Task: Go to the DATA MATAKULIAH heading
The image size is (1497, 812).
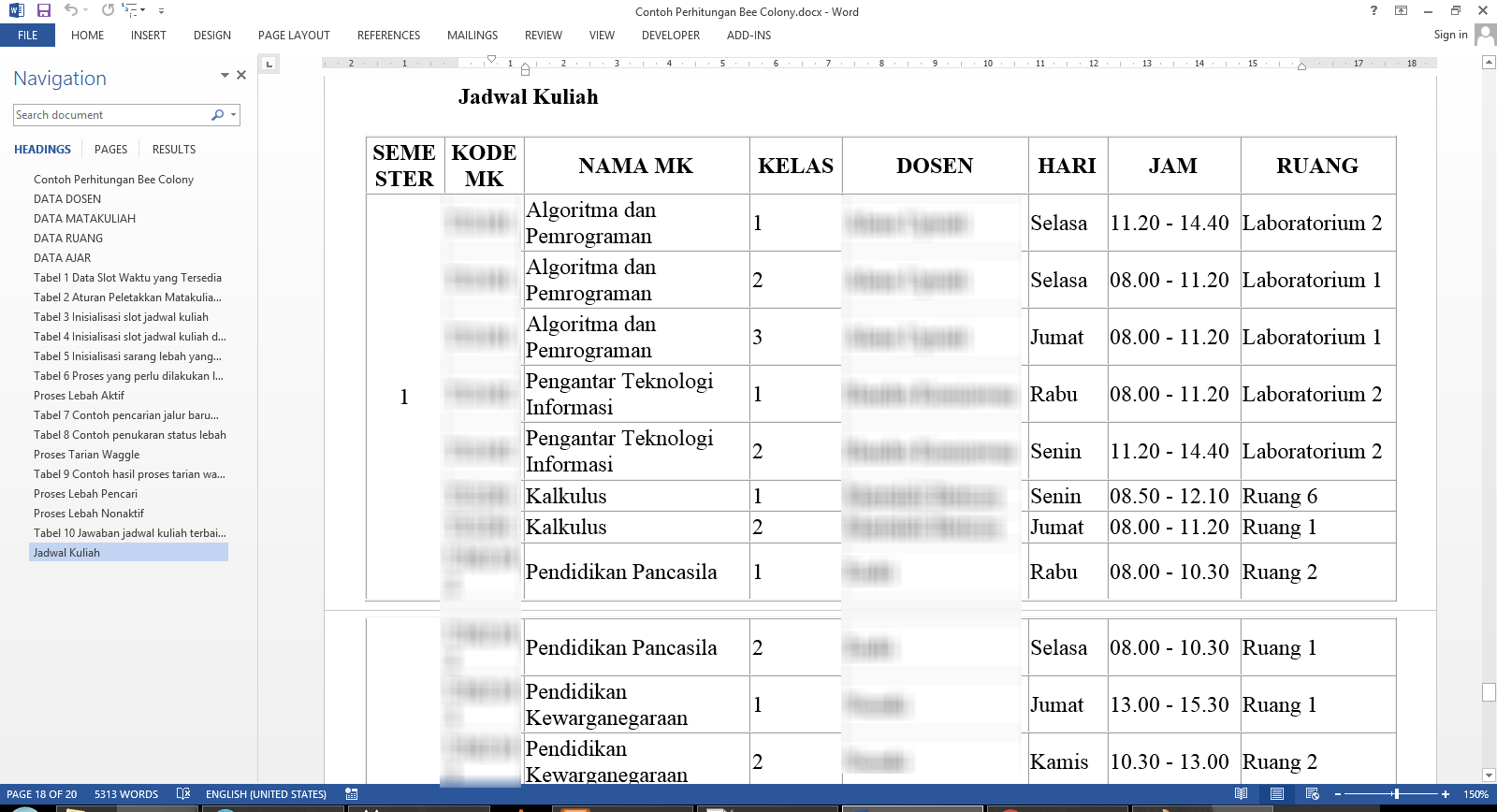Action: pyautogui.click(x=84, y=219)
